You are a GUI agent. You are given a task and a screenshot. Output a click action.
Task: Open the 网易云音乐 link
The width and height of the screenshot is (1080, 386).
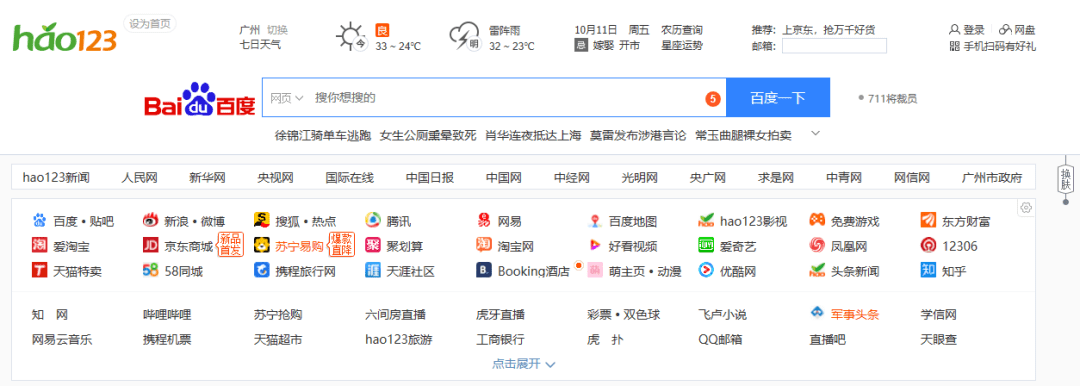(x=62, y=340)
